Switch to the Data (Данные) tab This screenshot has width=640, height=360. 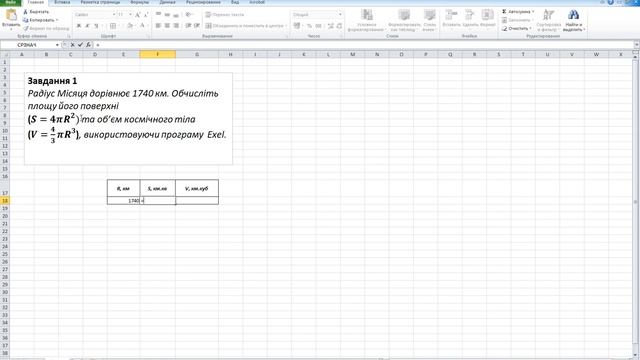point(167,2)
